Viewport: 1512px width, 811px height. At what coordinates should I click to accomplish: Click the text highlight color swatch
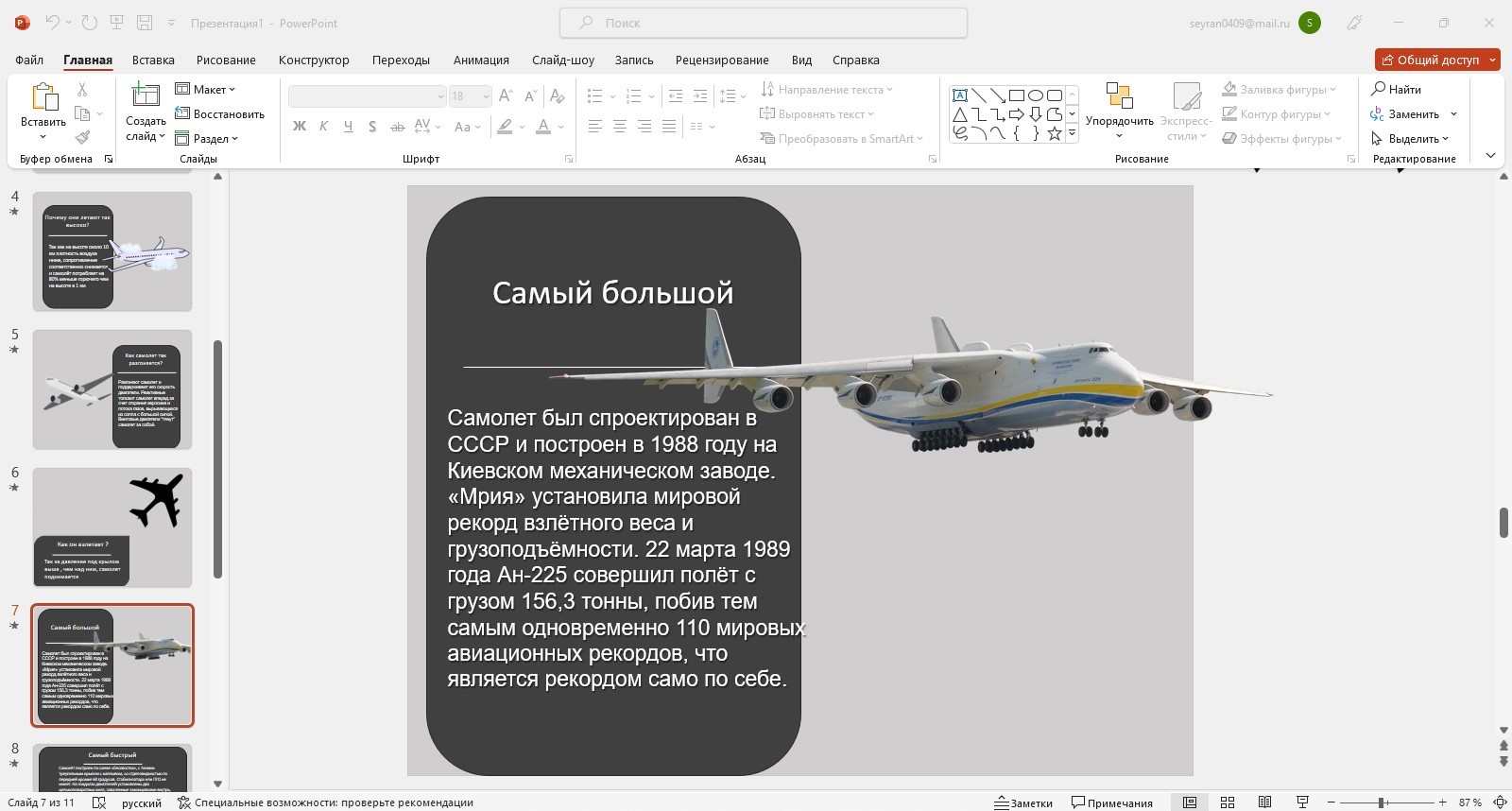506,126
